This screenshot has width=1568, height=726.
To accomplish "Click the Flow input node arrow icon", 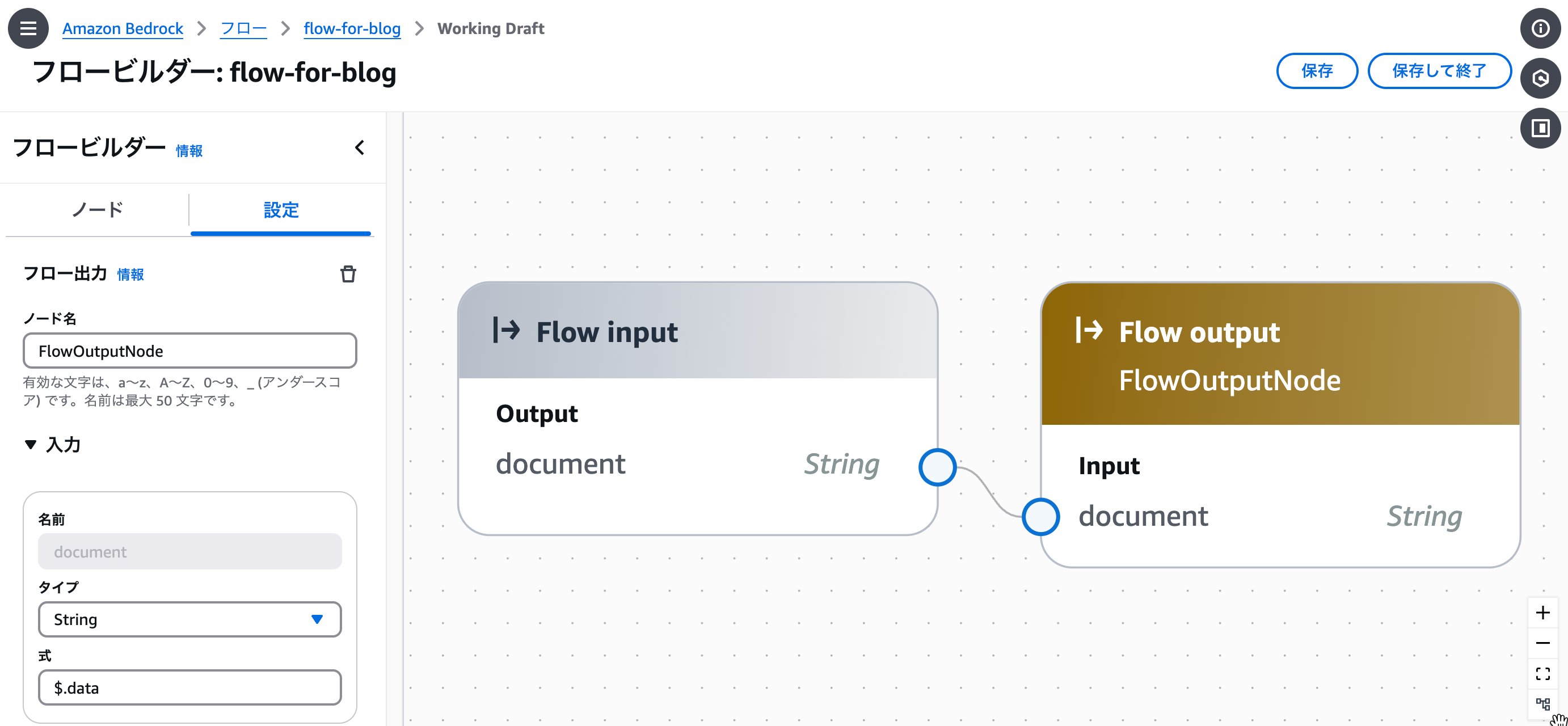I will (507, 331).
